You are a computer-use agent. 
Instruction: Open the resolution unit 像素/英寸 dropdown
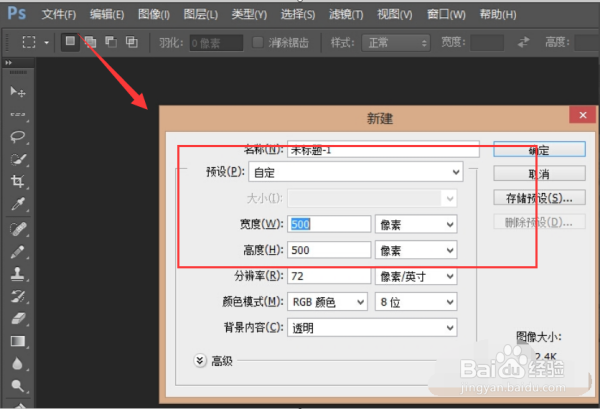[416, 276]
